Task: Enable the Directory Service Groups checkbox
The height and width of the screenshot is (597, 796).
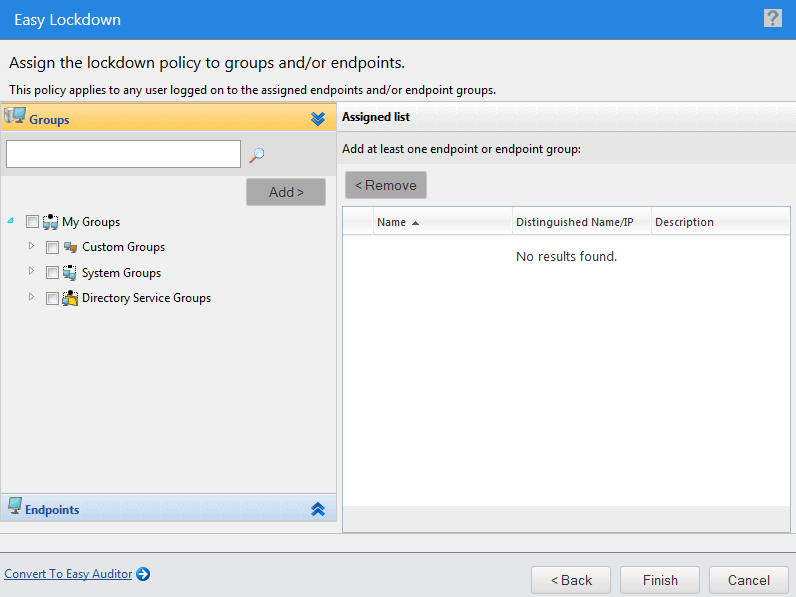Action: pos(52,298)
